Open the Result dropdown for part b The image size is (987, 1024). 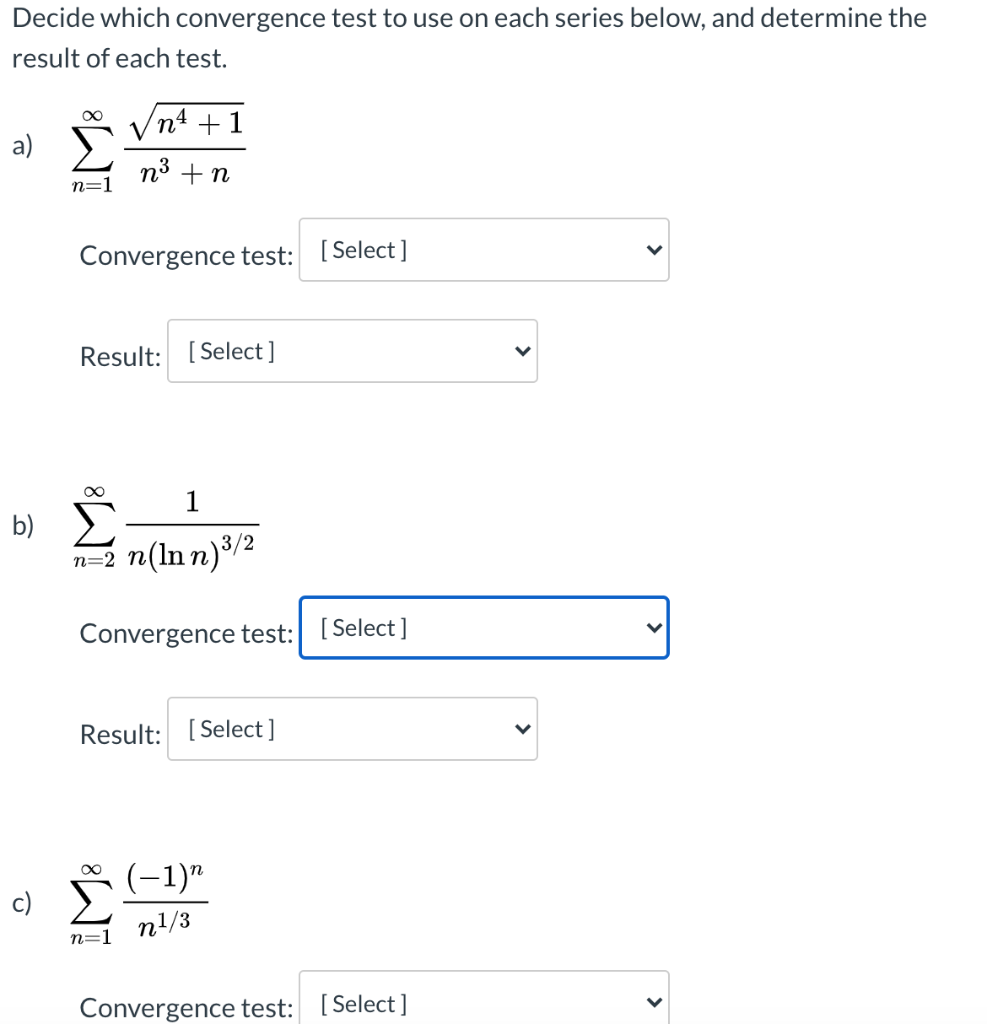point(352,729)
